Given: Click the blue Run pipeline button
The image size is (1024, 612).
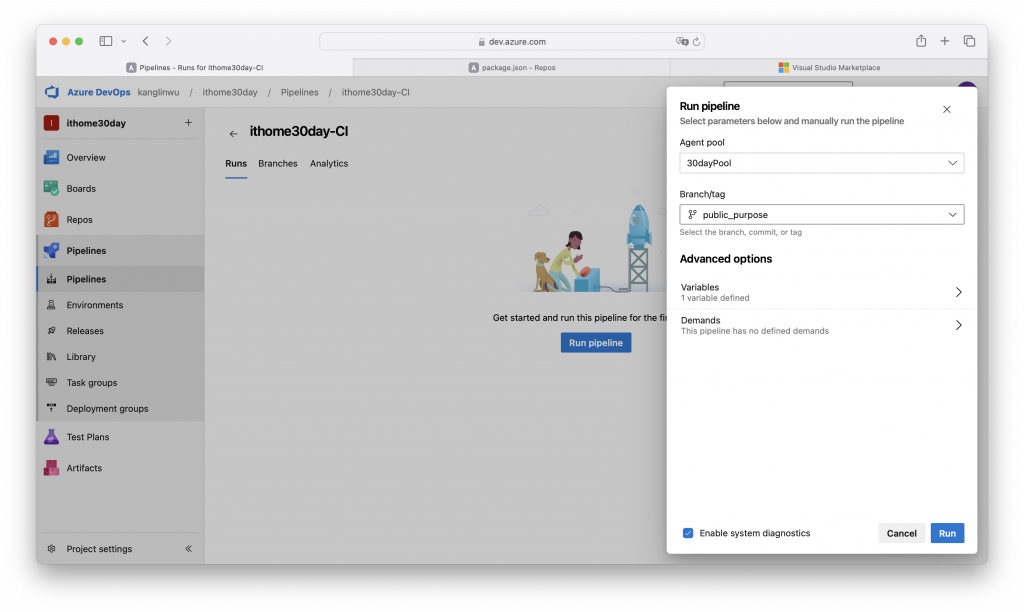Looking at the screenshot, I should [x=596, y=342].
